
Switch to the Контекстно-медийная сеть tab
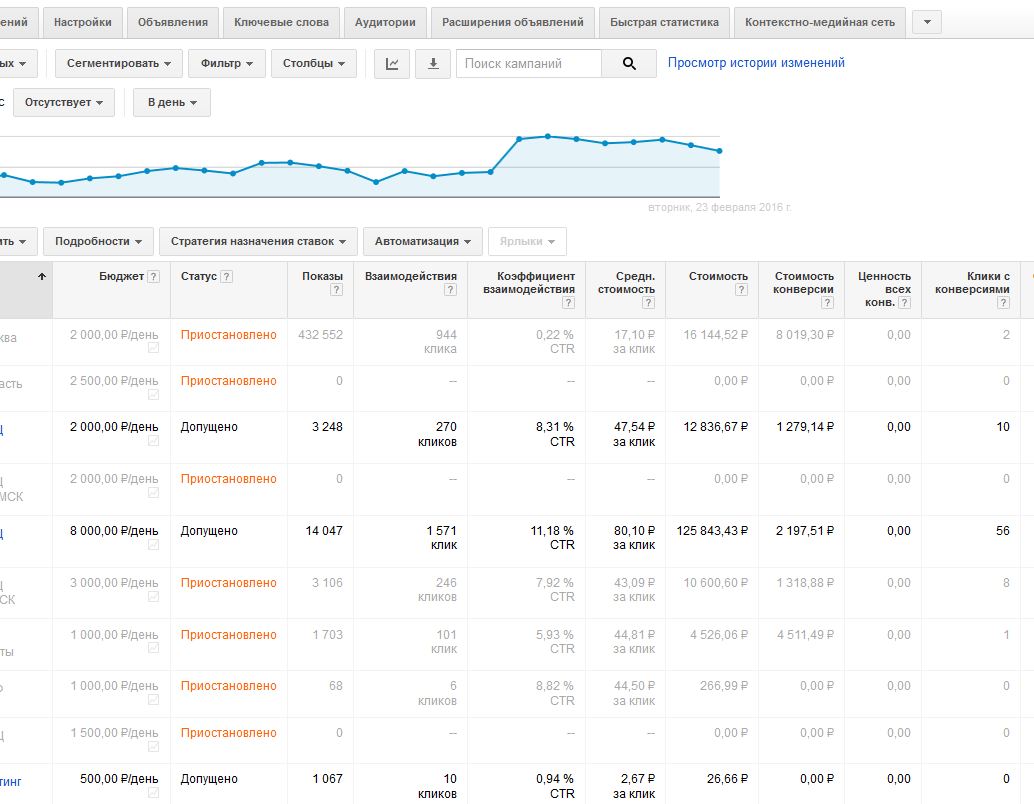[x=820, y=22]
